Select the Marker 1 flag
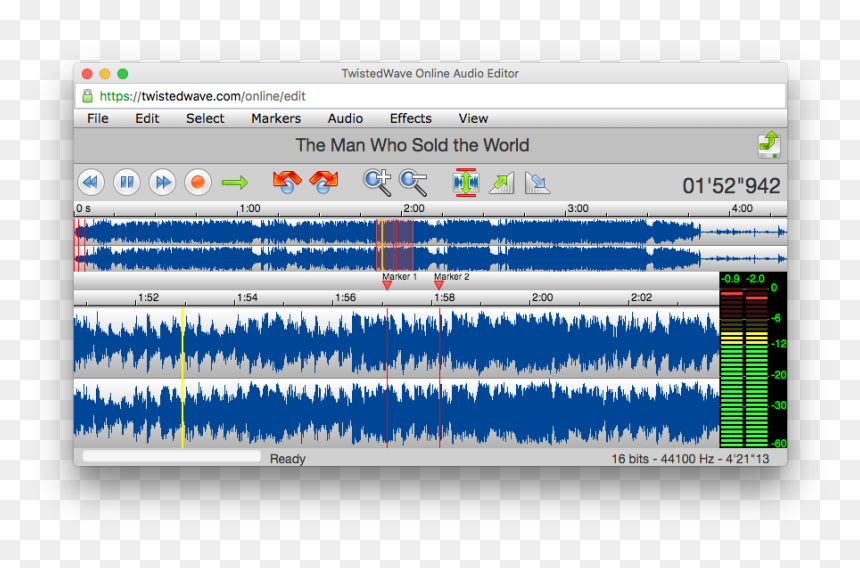This screenshot has height=568, width=860. tap(387, 285)
